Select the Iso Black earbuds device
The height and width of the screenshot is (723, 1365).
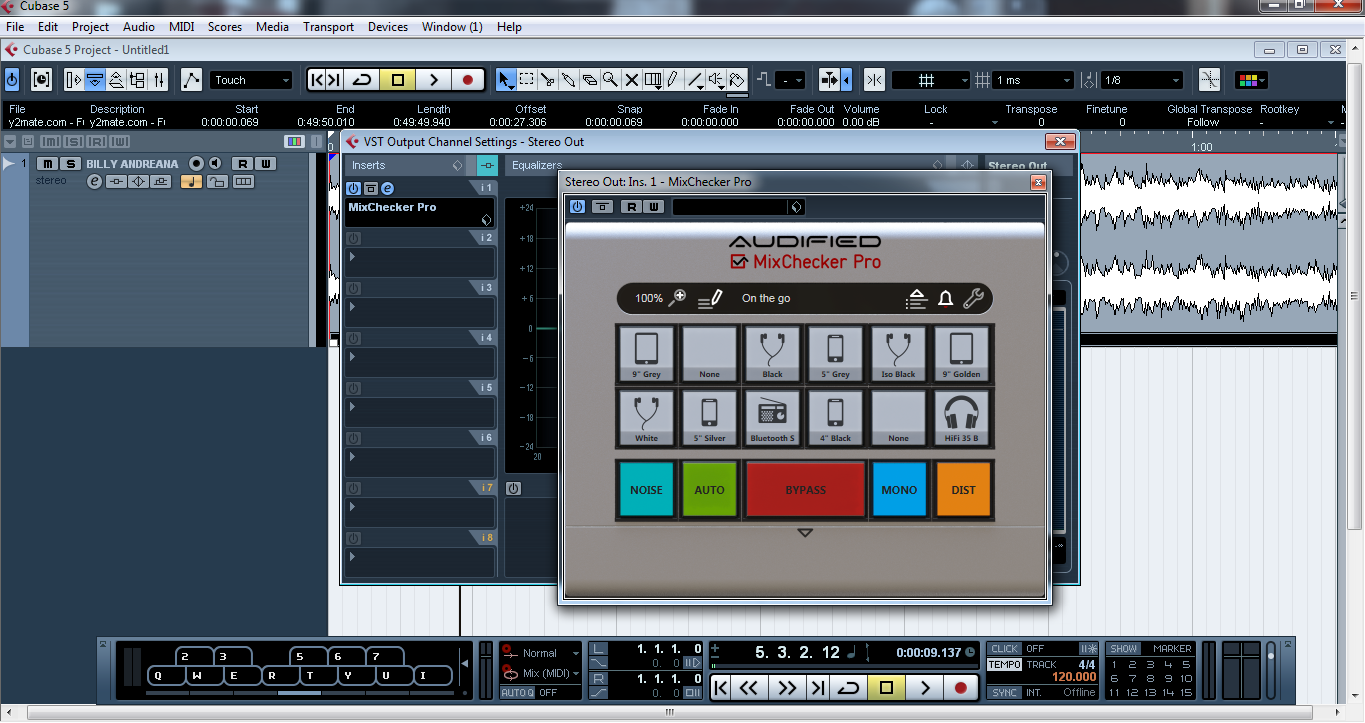[898, 354]
